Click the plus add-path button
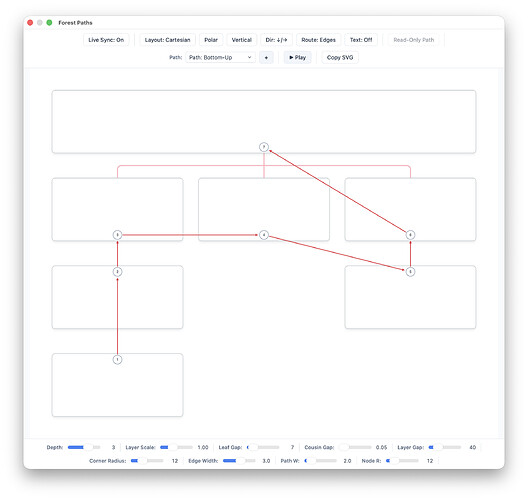This screenshot has width=528, height=500. pos(266,58)
